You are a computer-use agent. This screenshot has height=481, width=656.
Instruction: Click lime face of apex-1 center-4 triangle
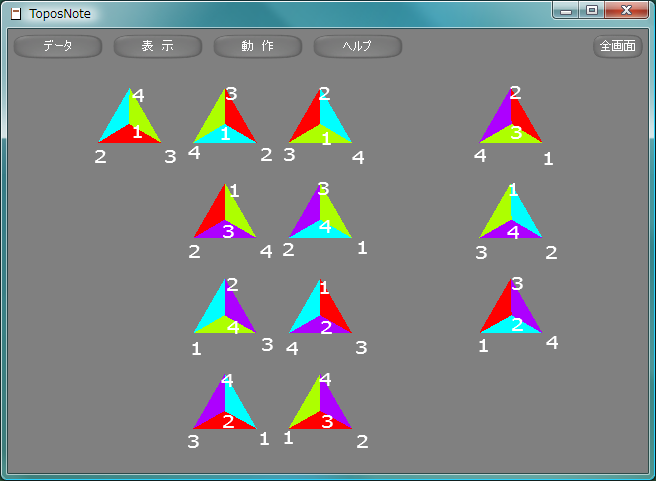tap(500, 215)
